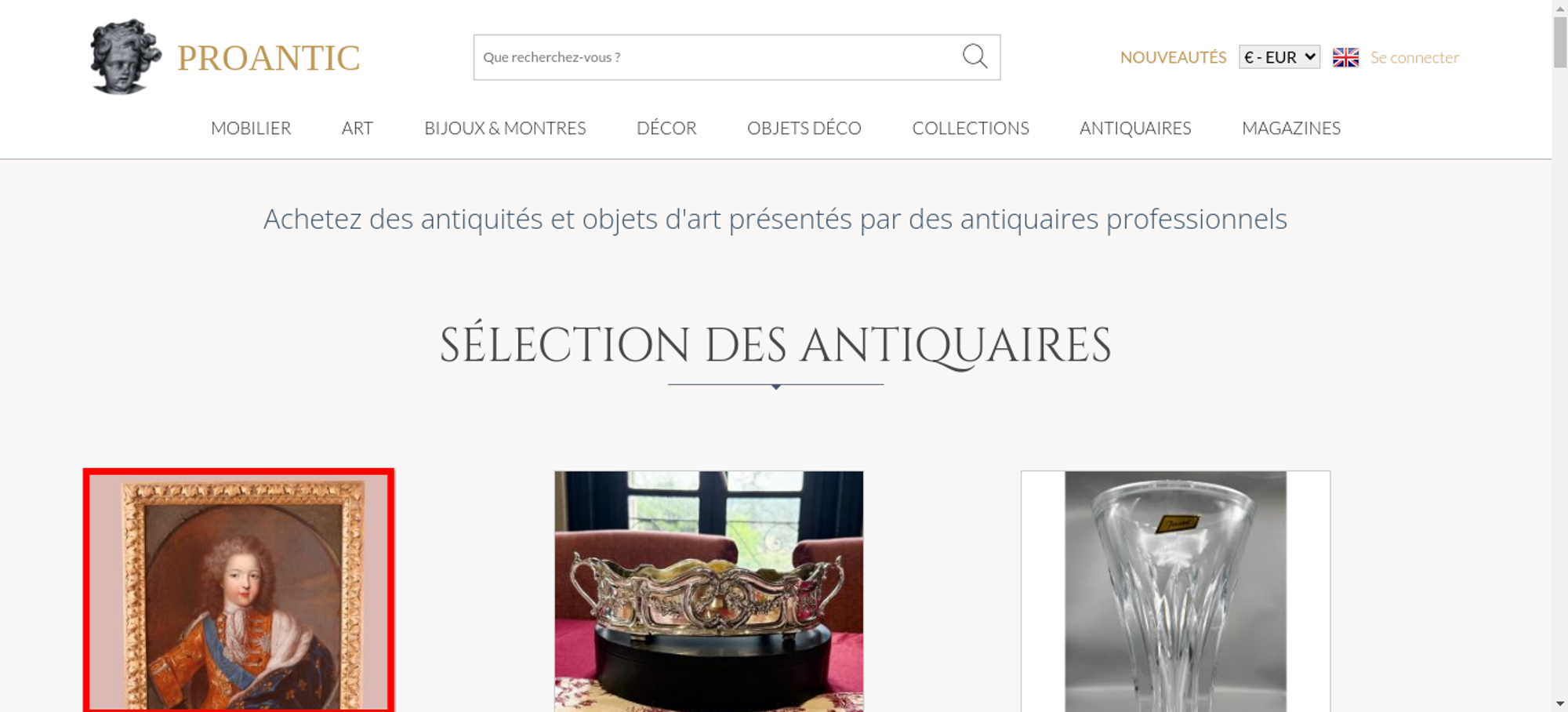This screenshot has width=1568, height=712.
Task: Open the MAGAZINES section
Action: (1291, 128)
